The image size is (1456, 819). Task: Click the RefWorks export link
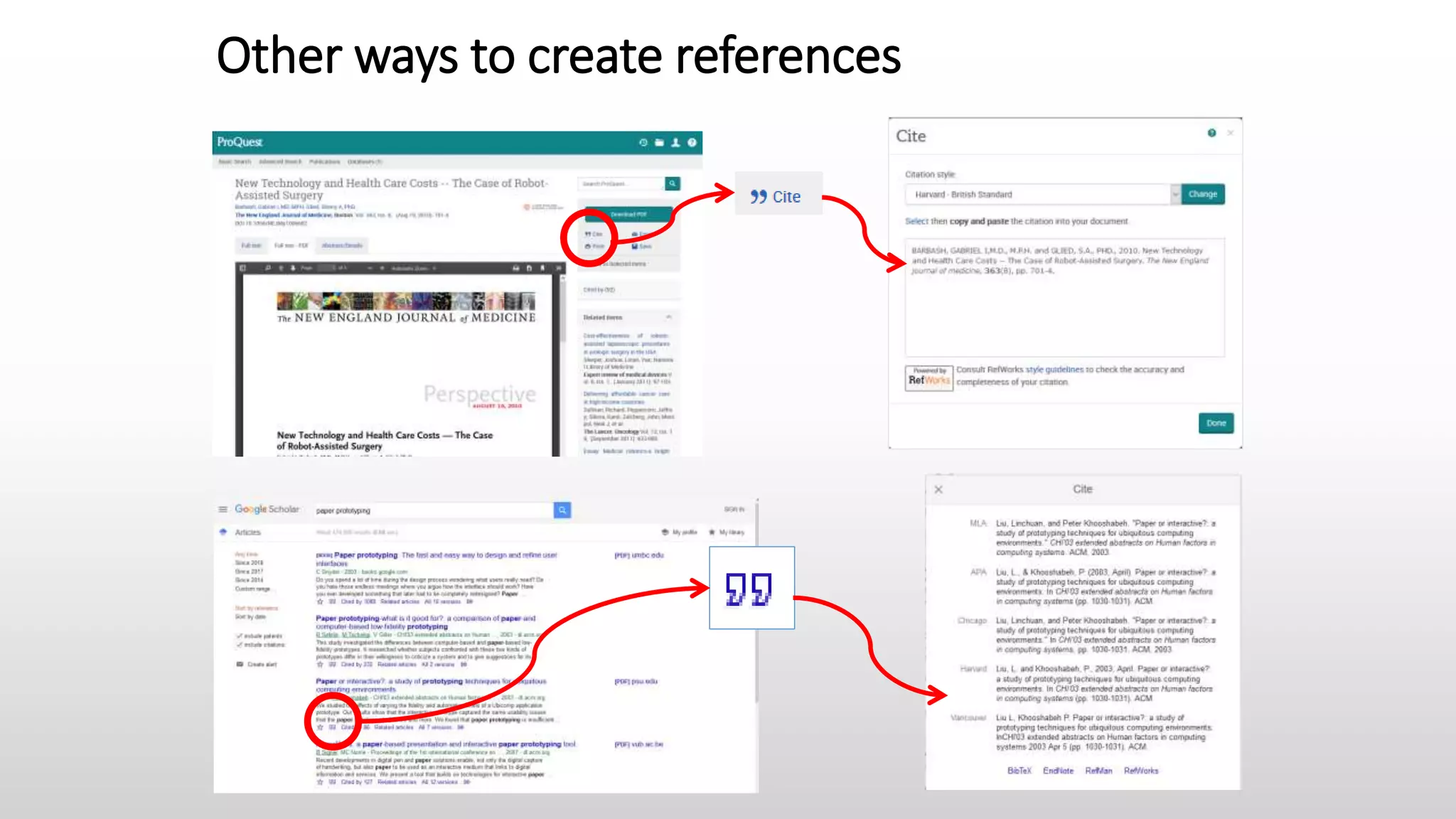1141,771
